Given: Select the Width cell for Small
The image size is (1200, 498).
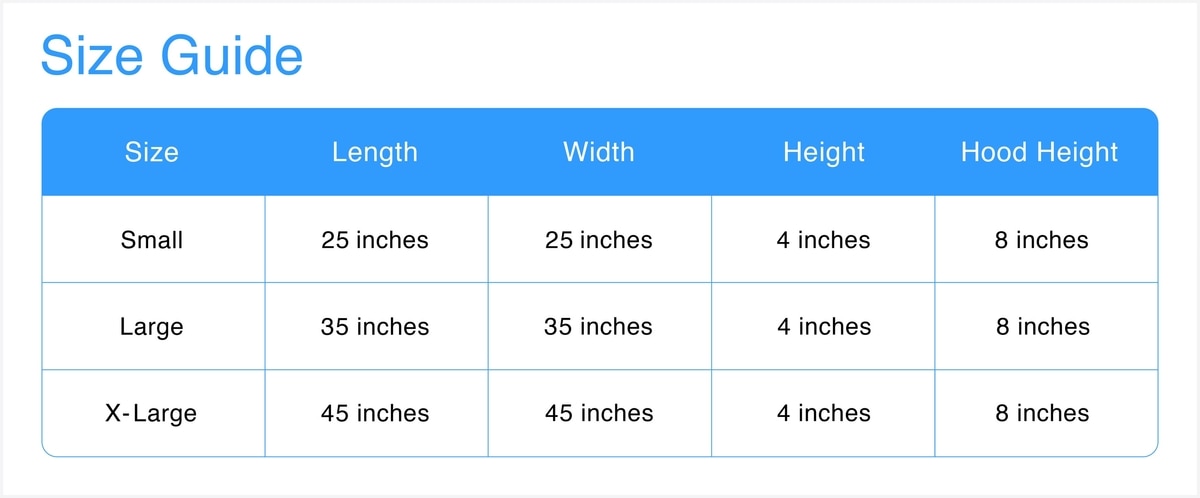Looking at the screenshot, I should point(598,240).
